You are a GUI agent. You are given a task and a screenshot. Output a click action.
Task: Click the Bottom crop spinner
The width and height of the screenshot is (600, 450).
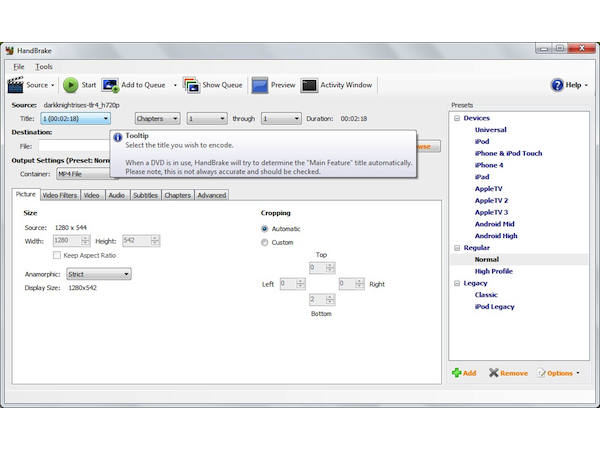[322, 300]
